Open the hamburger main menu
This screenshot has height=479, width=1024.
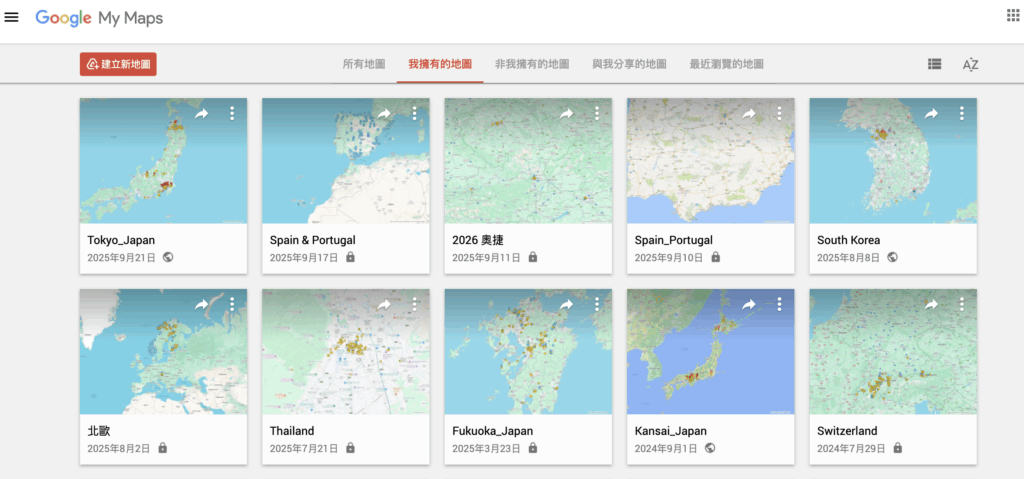[12, 17]
